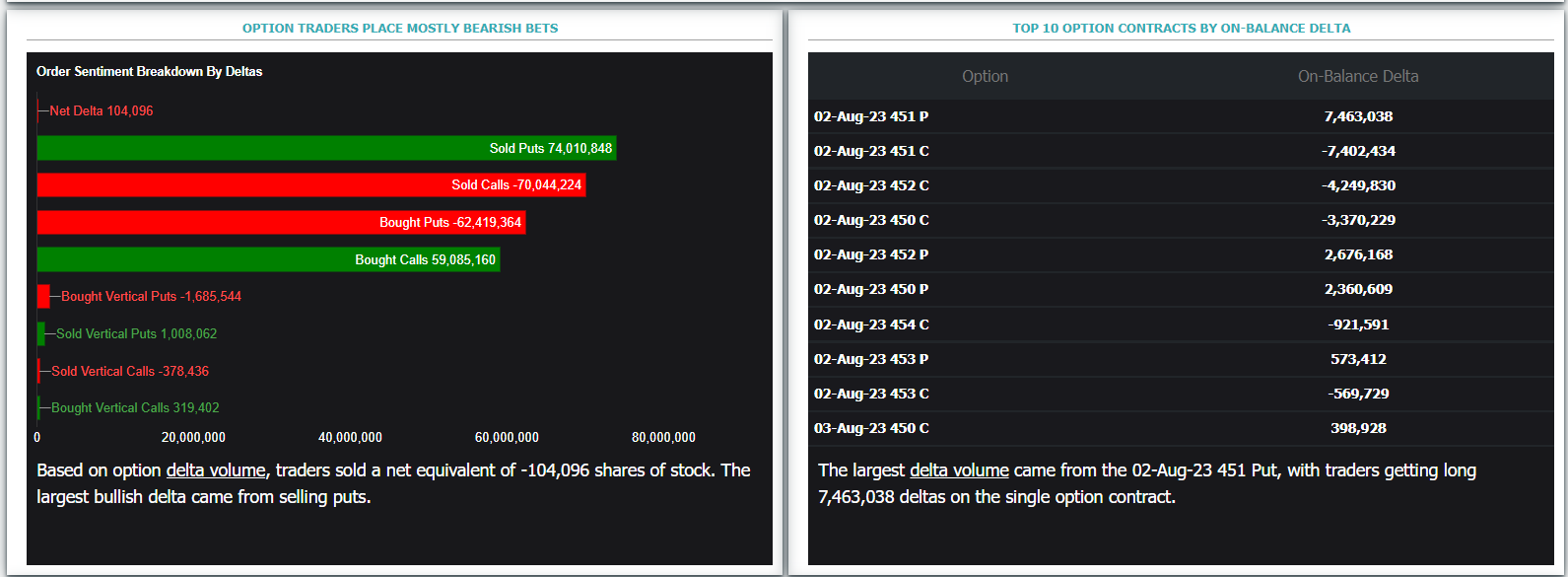Click the Net Delta 104,096 label
This screenshot has width=1568, height=577.
(x=102, y=110)
